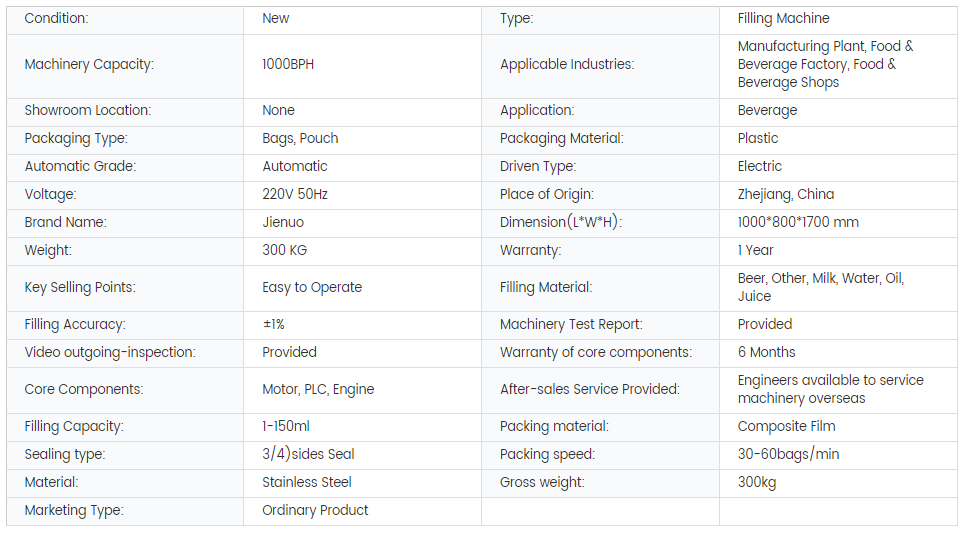Image resolution: width=968 pixels, height=538 pixels.
Task: Select the "1000BPH" machinery capacity value
Action: click(288, 64)
